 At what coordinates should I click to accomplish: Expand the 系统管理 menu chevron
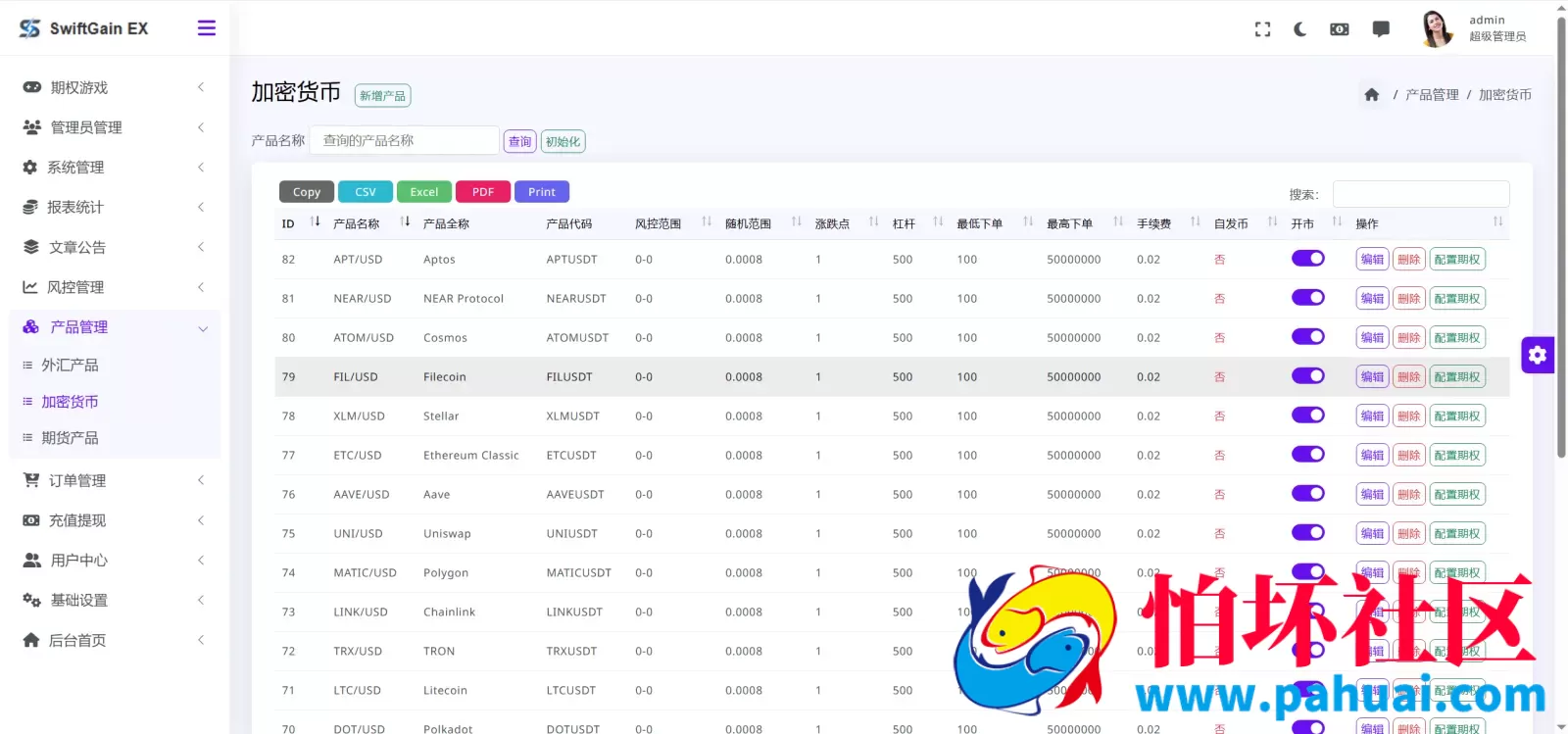pyautogui.click(x=201, y=168)
